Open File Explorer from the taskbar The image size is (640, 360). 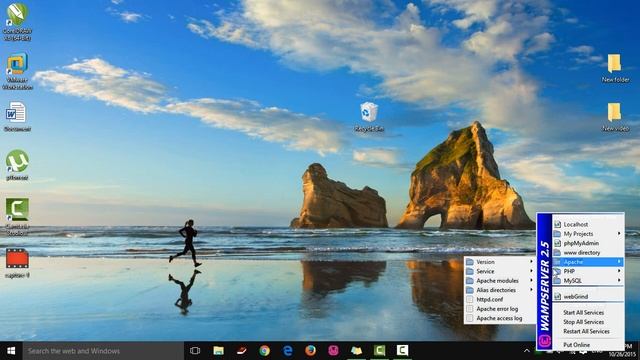[x=218, y=351]
